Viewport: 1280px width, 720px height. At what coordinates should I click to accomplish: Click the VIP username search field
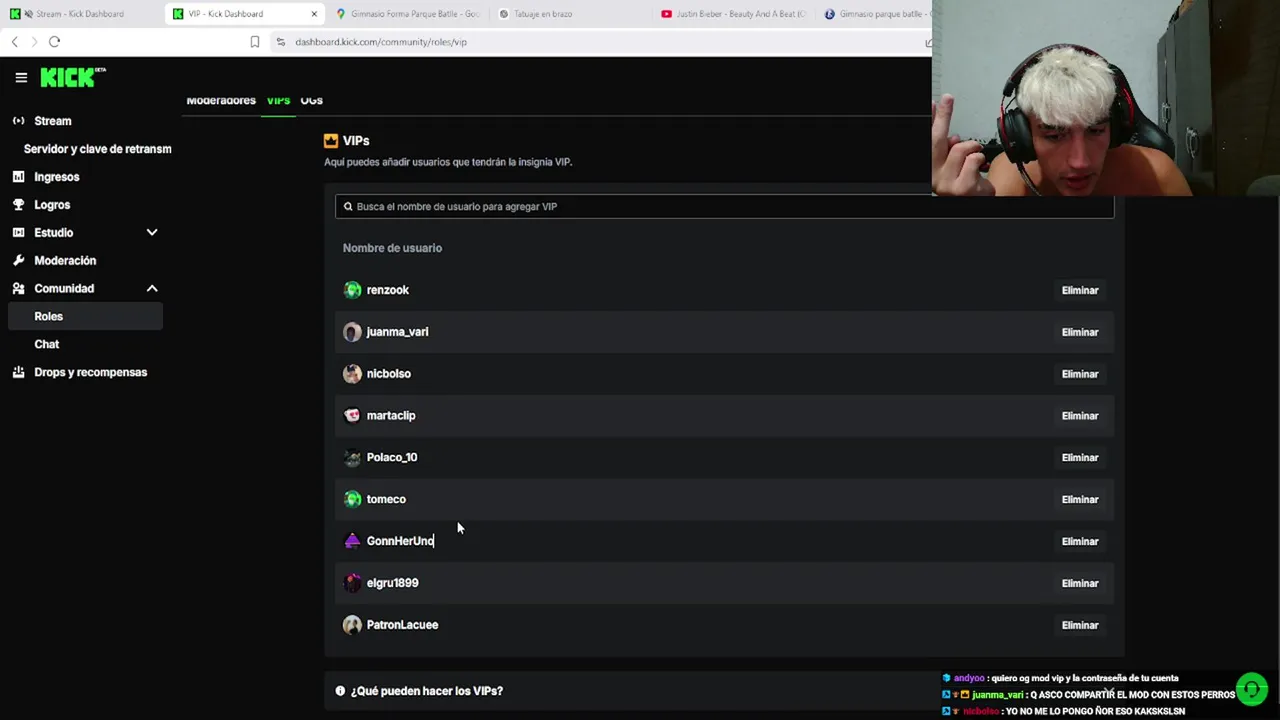[724, 206]
